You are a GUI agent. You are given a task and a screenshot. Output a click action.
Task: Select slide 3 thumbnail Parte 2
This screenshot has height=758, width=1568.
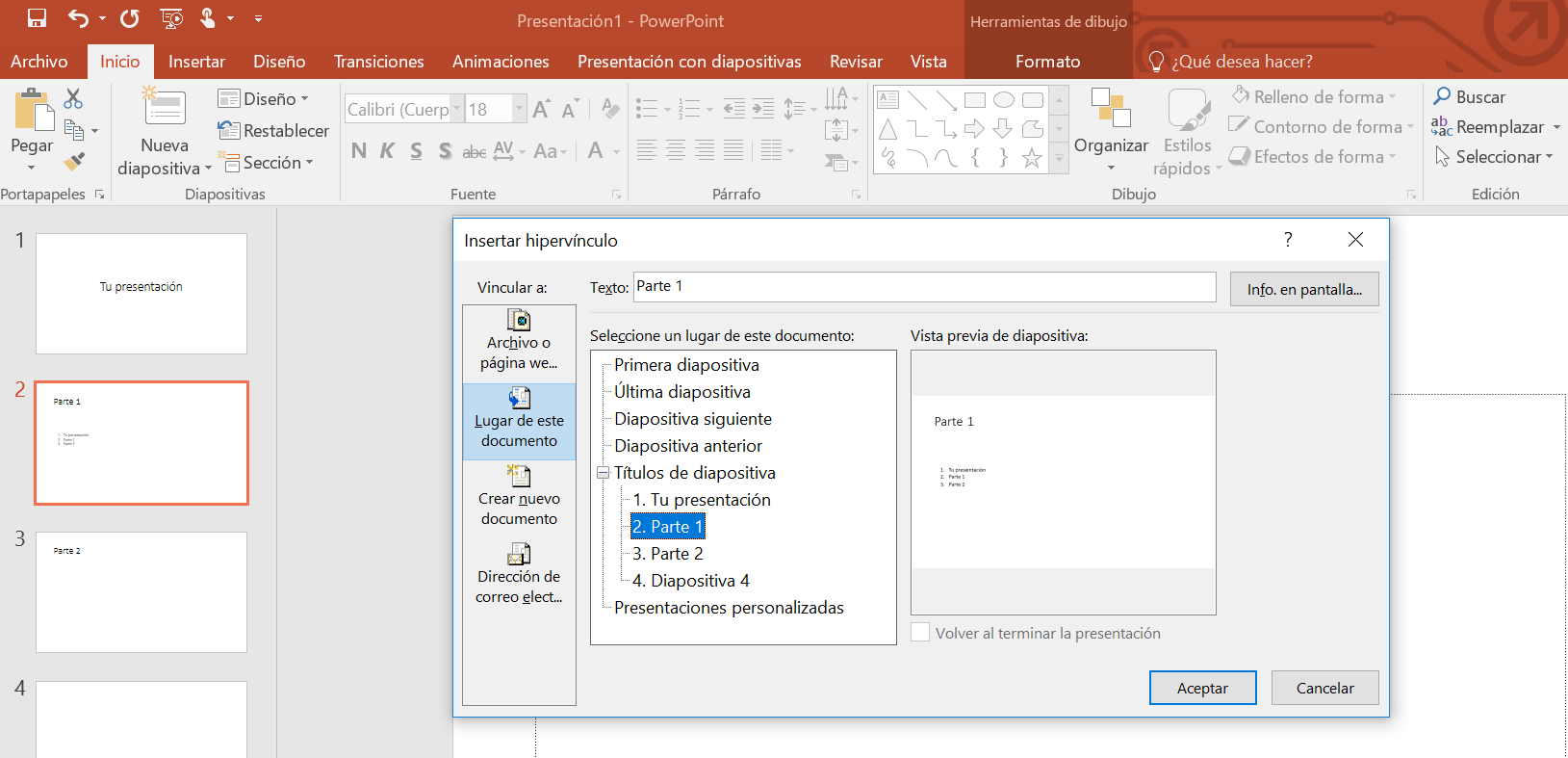(141, 592)
